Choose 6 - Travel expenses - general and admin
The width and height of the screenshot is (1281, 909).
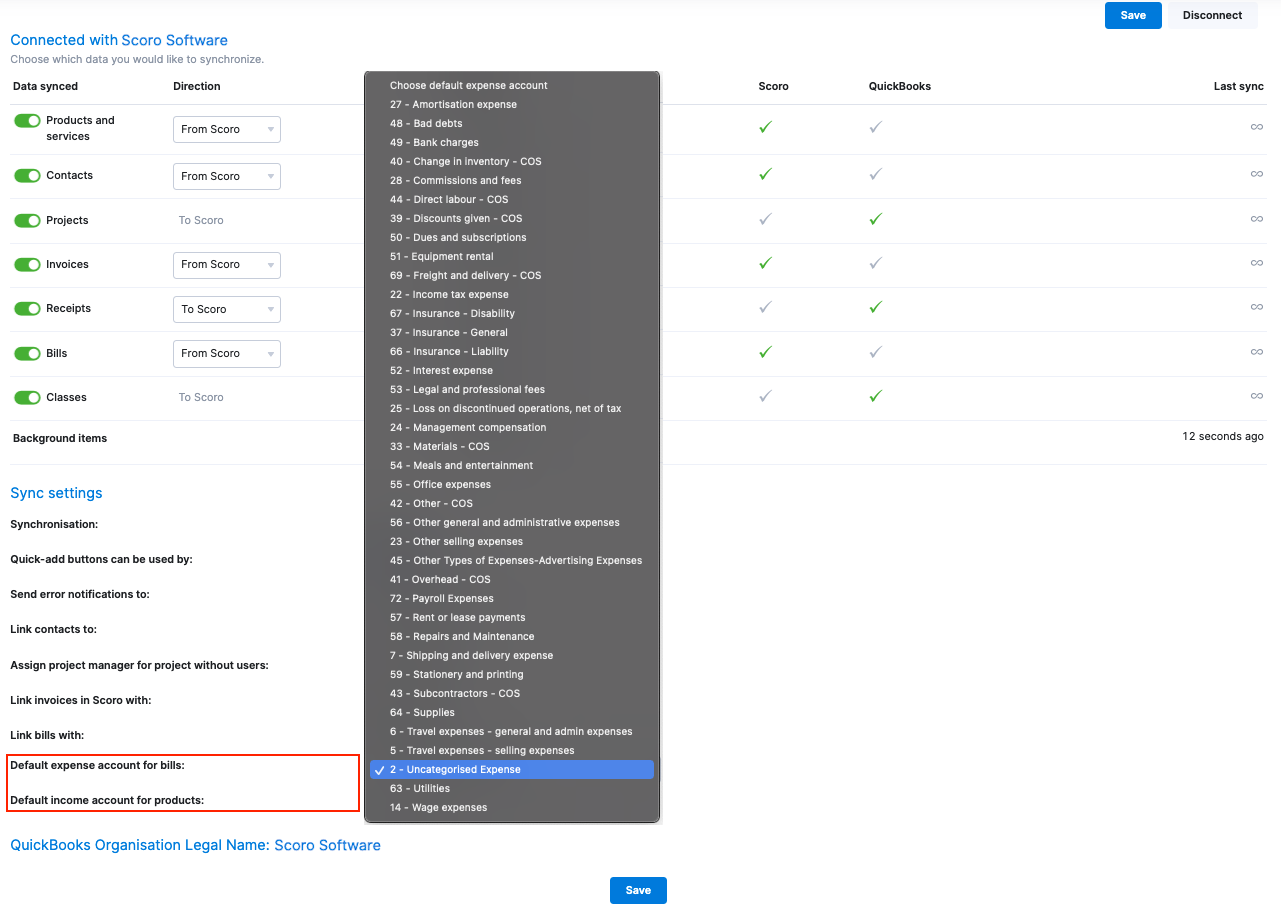coord(512,731)
